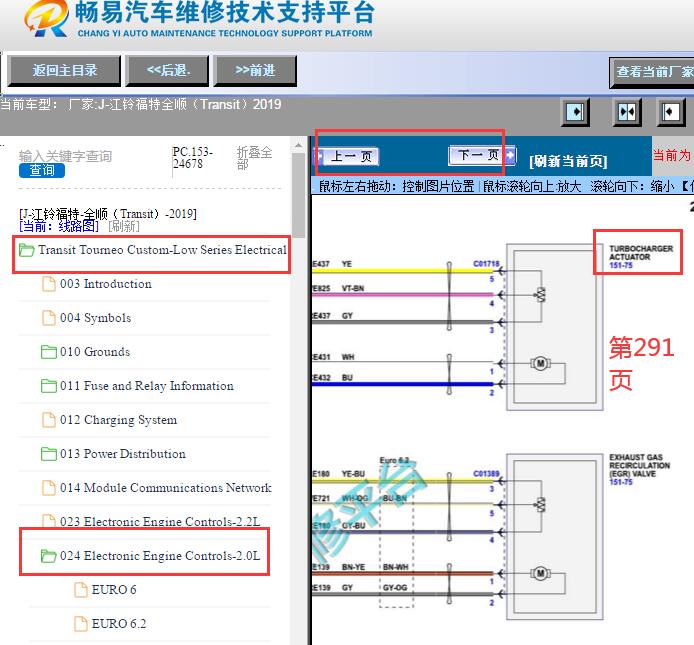Viewport: 694px width, 645px height.
Task: Click the PC.153-24678 text
Action: [193, 158]
